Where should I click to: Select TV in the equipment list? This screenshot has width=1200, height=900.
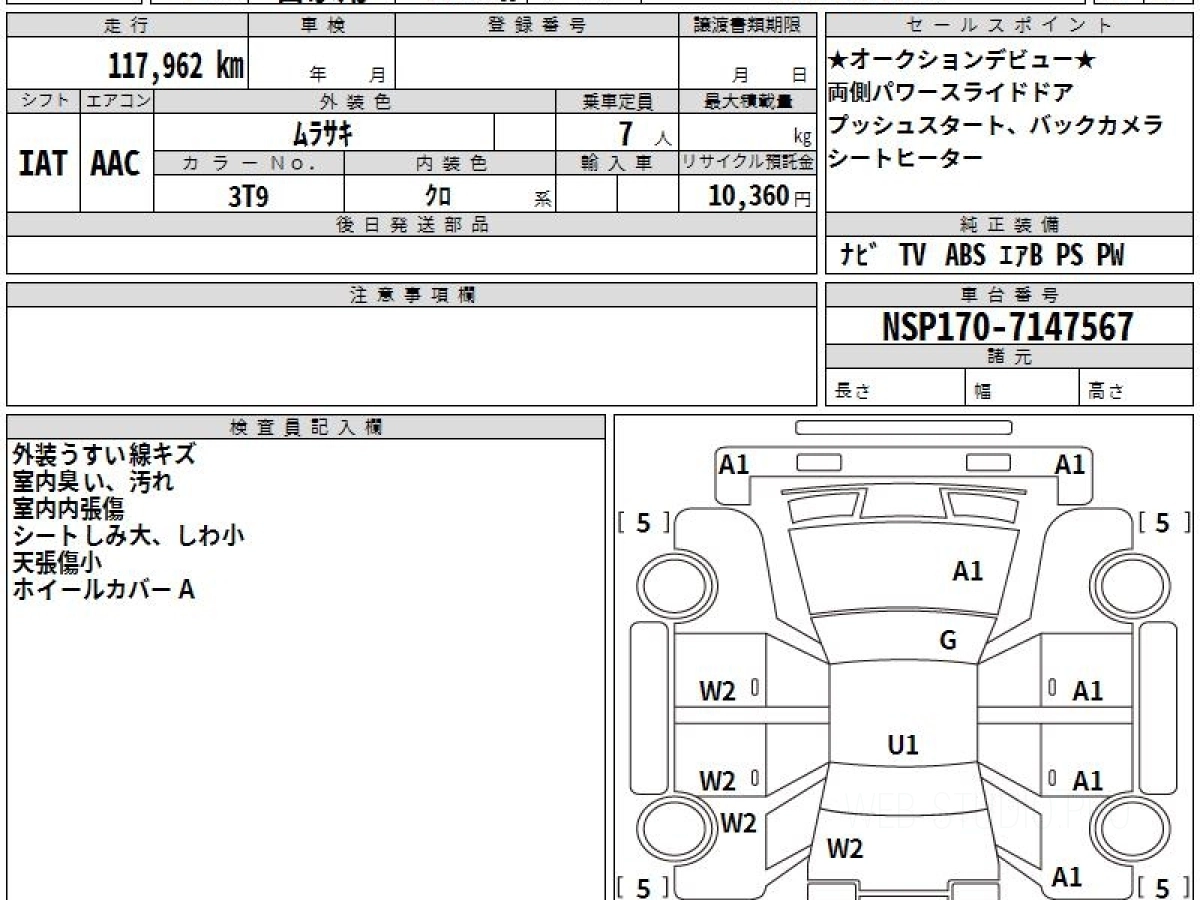(911, 256)
